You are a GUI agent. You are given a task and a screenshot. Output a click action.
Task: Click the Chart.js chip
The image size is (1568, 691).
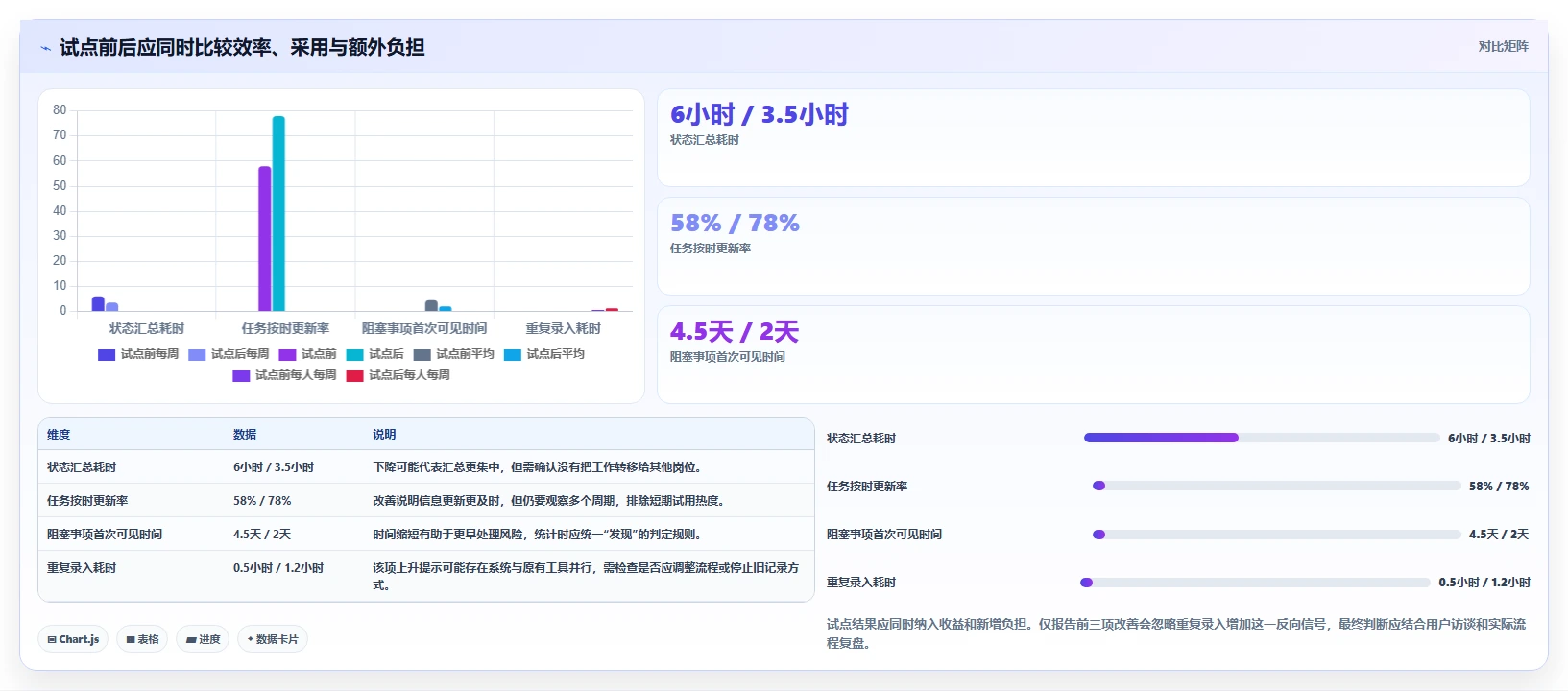(73, 639)
